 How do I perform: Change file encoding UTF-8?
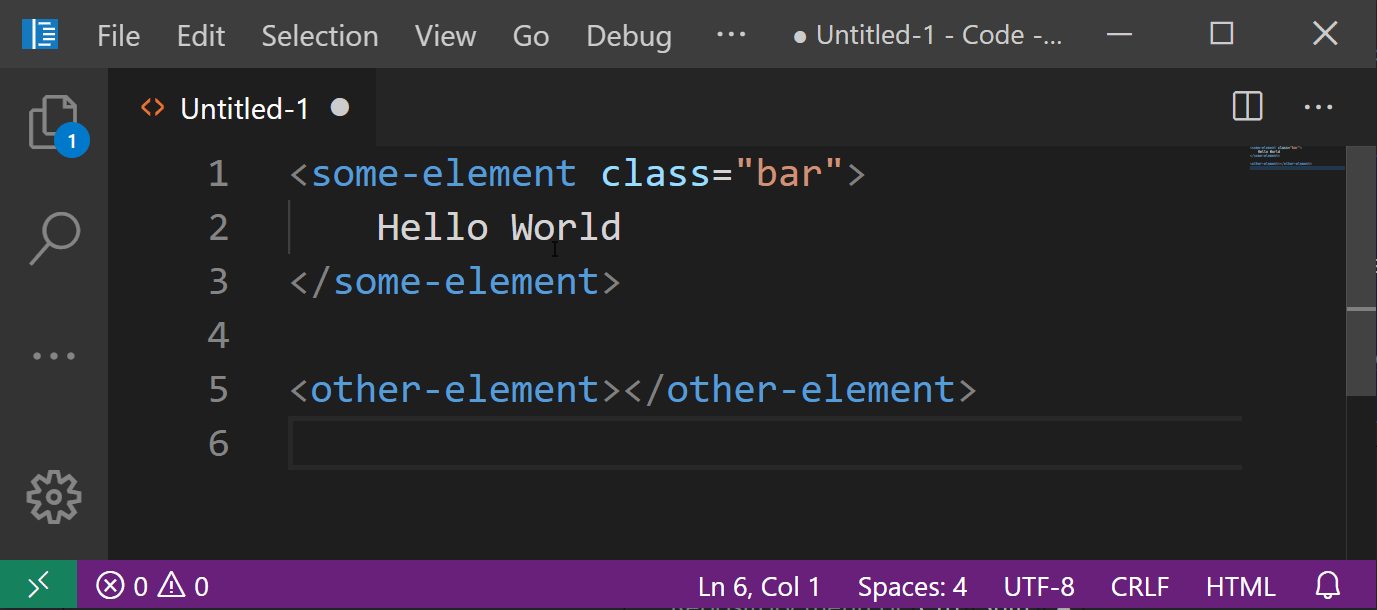tap(1039, 586)
